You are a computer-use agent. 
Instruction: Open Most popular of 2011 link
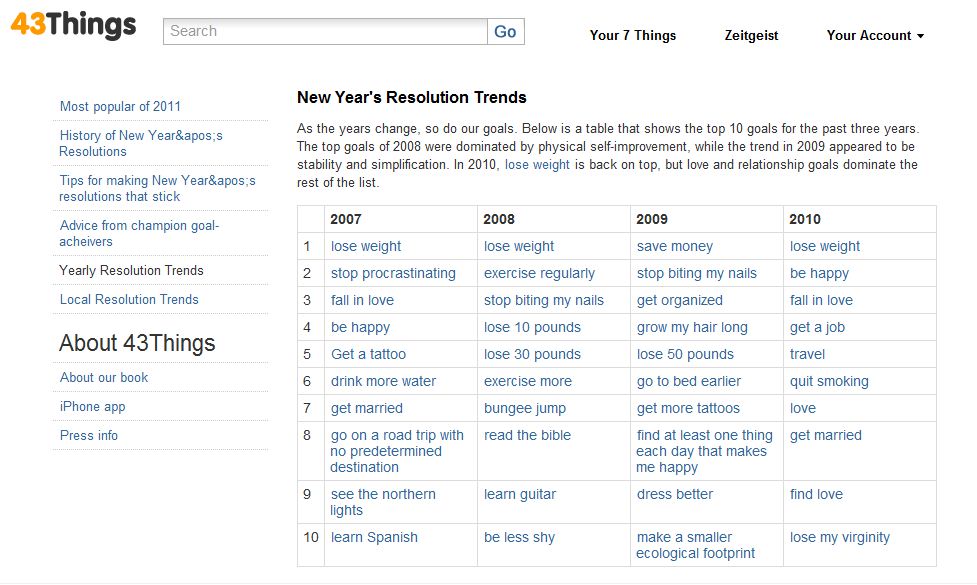[120, 107]
